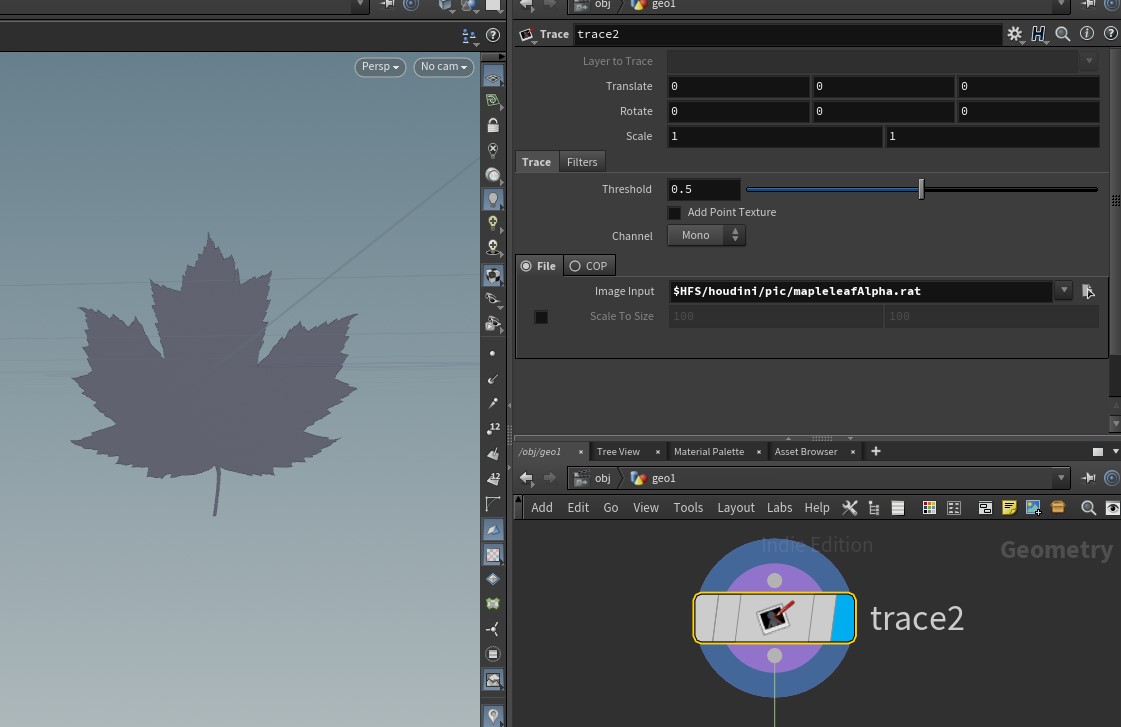Click the Image Input file path field
Image resolution: width=1121 pixels, height=727 pixels.
860,291
